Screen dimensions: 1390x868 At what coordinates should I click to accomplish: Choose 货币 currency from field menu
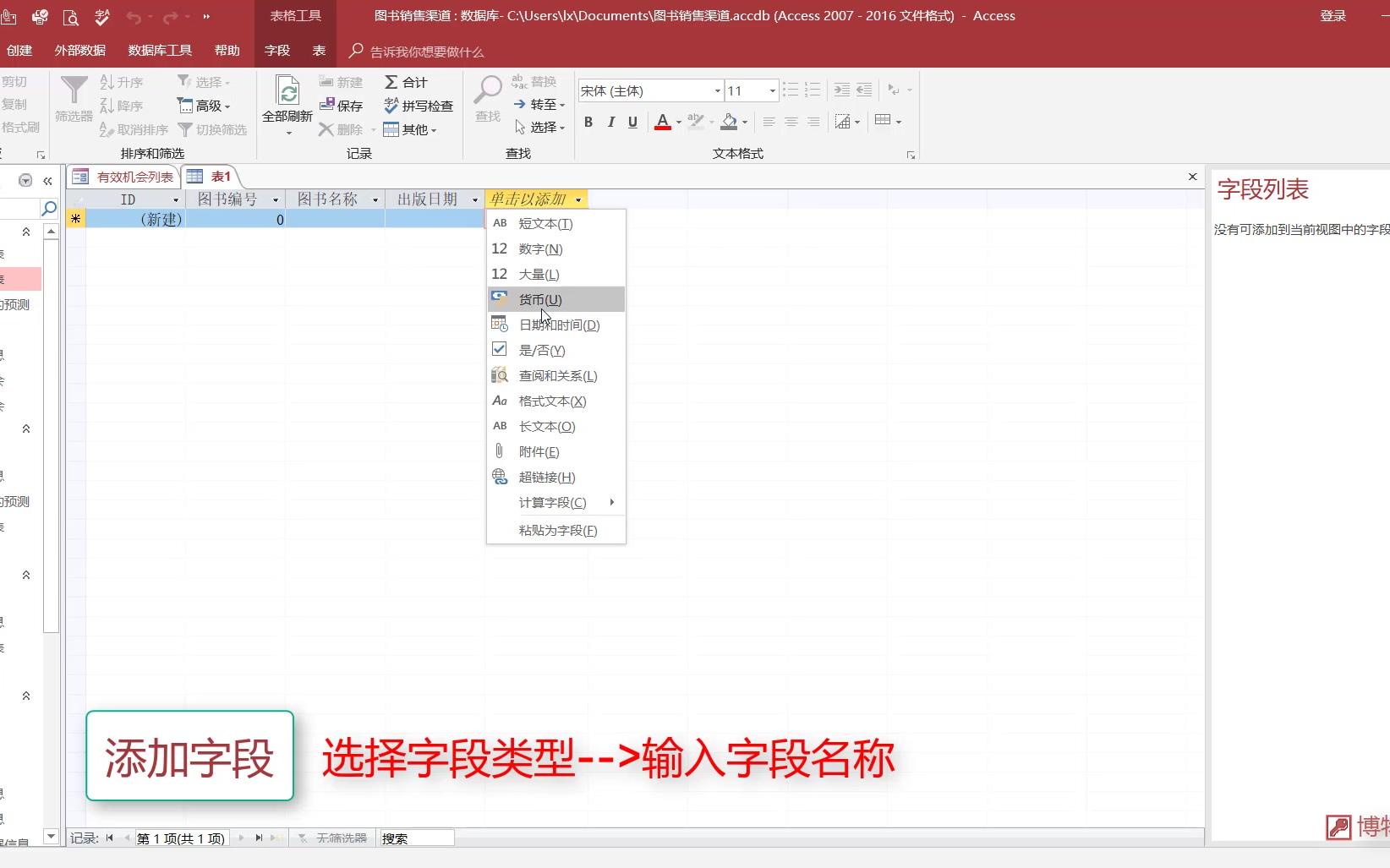click(x=556, y=299)
